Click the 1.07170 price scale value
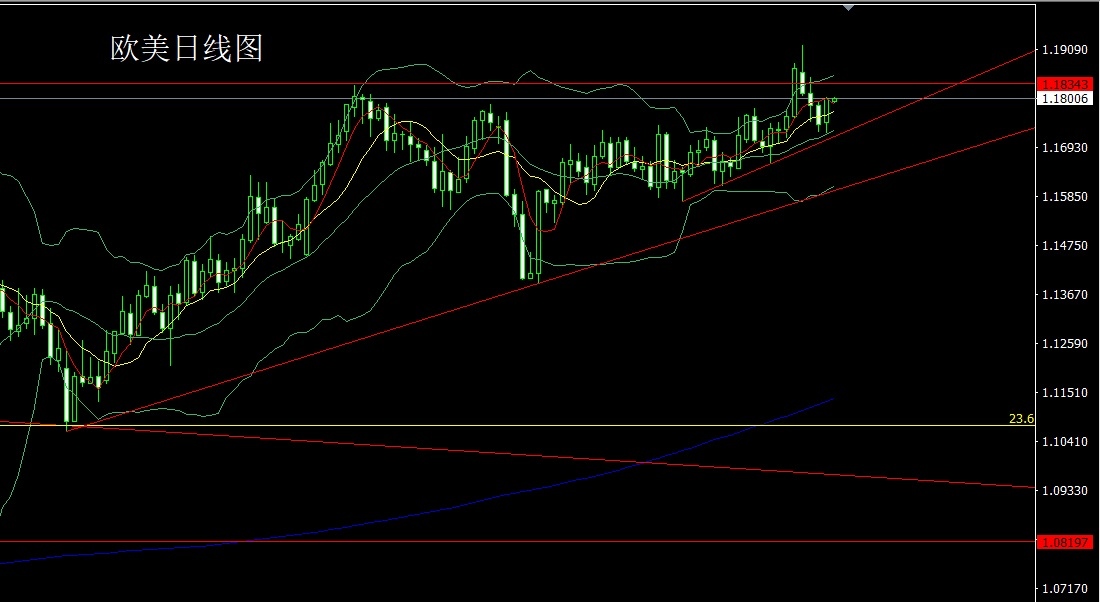Screen dimensions: 1100x602 (1065, 588)
